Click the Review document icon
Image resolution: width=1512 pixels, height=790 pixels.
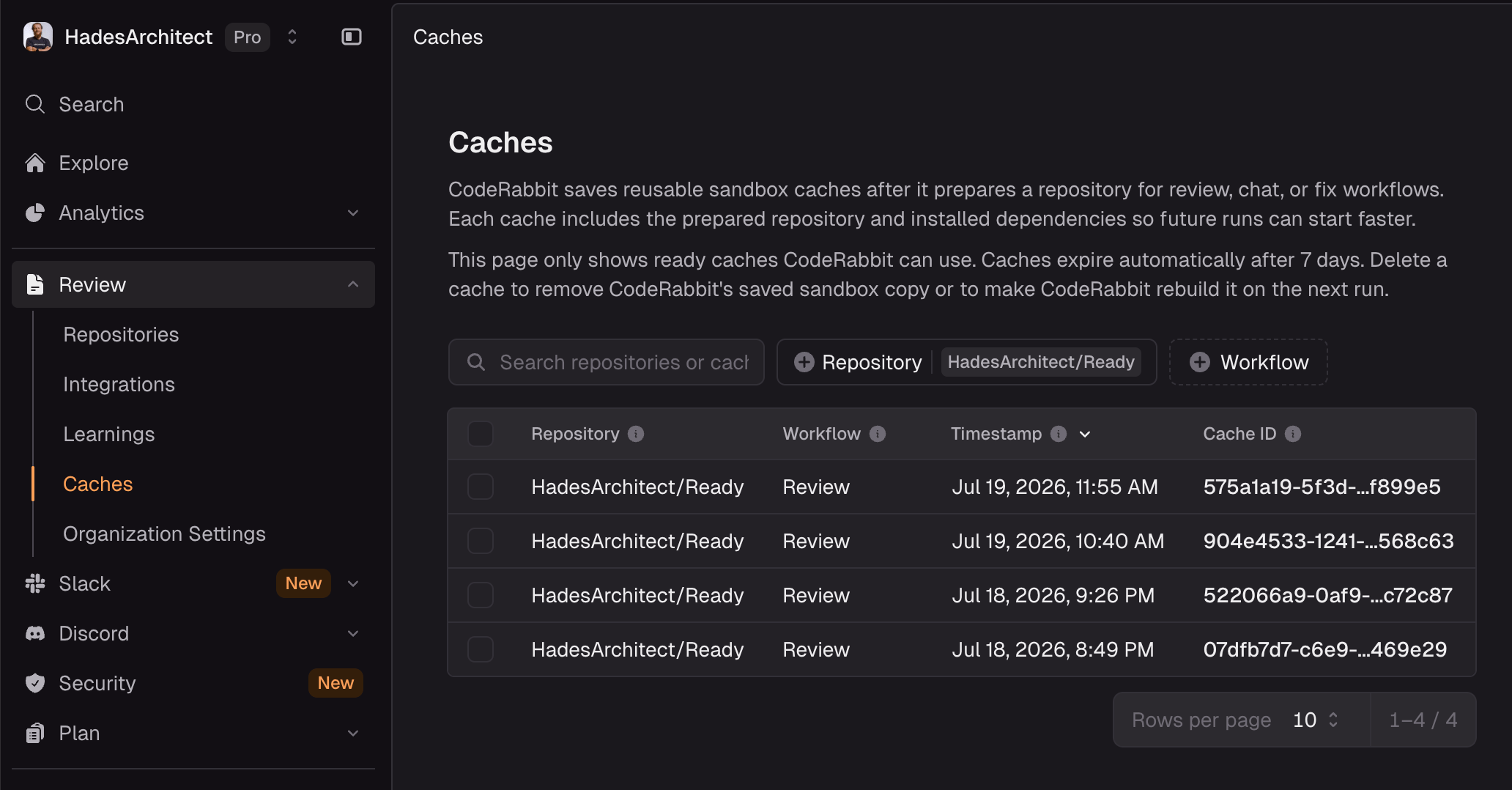(35, 284)
